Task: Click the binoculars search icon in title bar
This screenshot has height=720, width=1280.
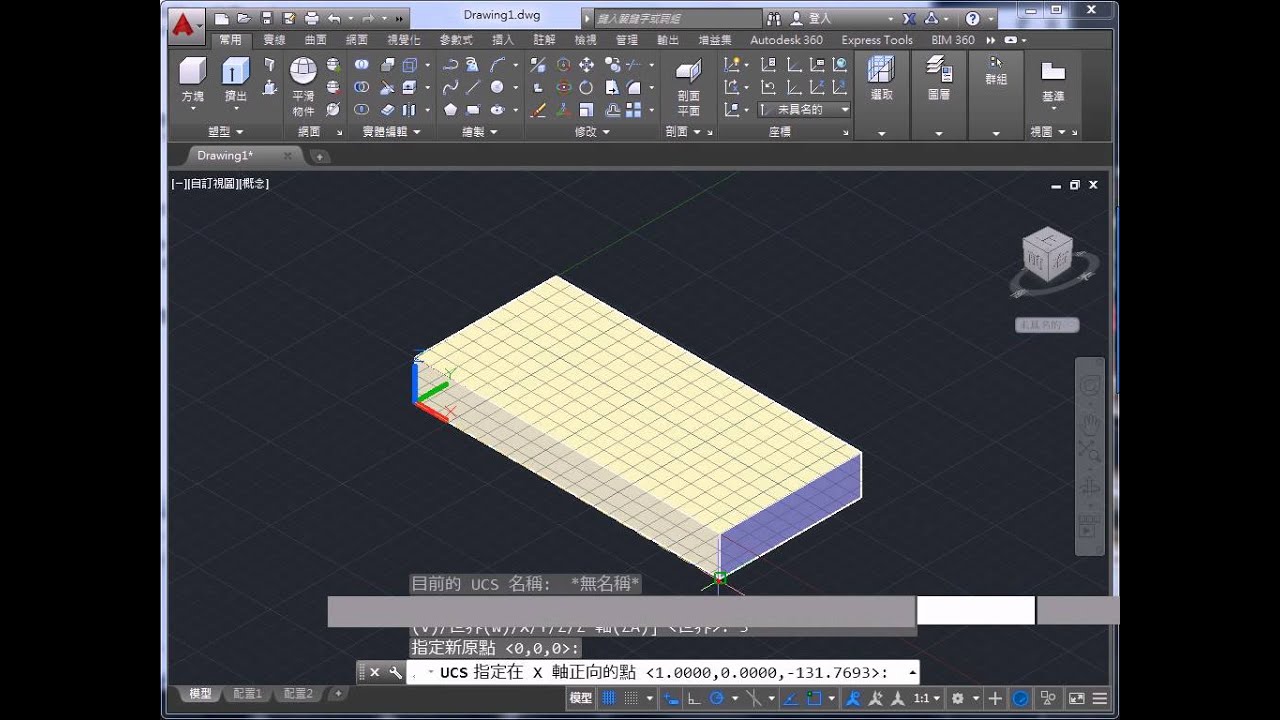Action: pyautogui.click(x=776, y=18)
